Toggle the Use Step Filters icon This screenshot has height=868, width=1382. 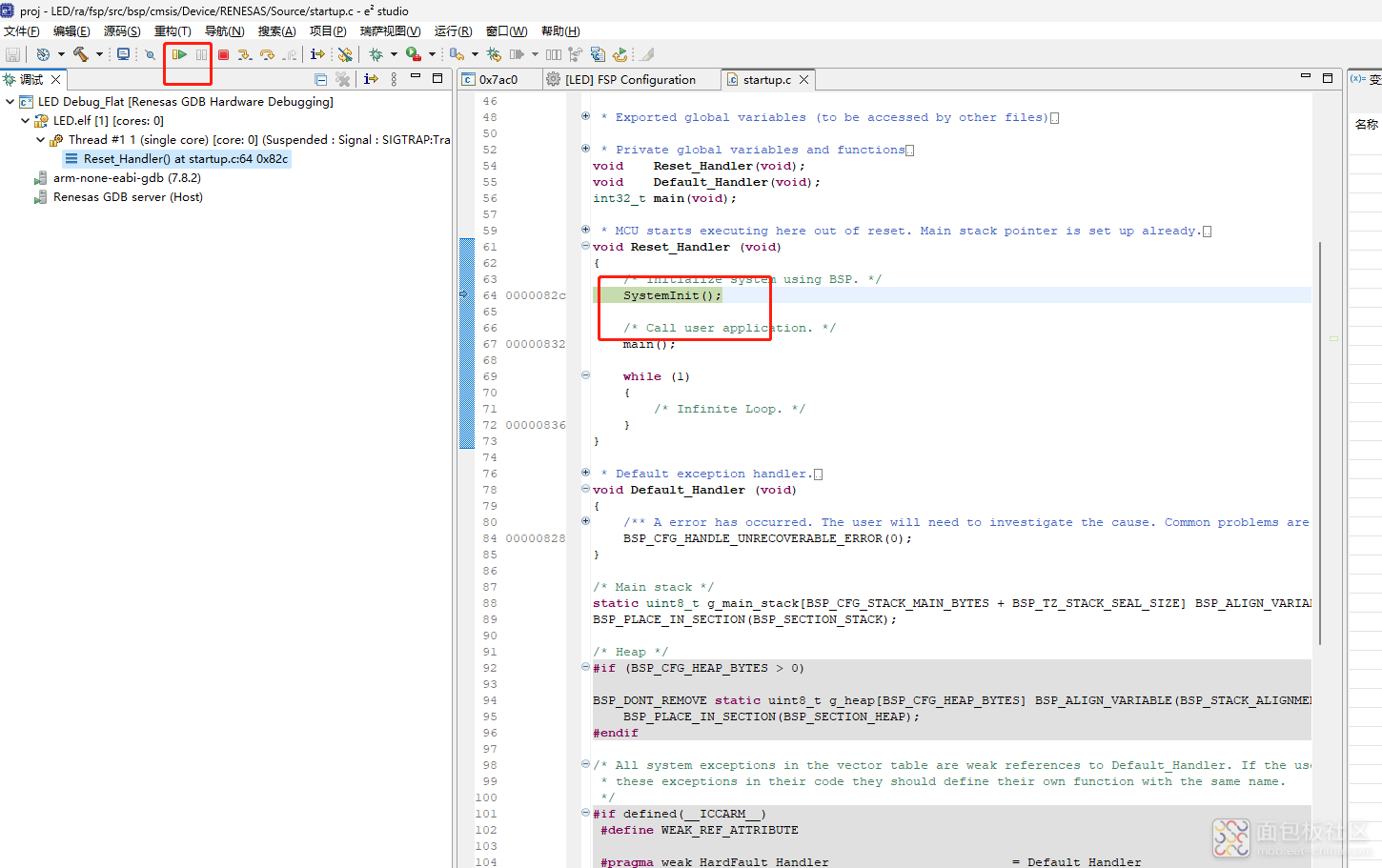[x=345, y=54]
